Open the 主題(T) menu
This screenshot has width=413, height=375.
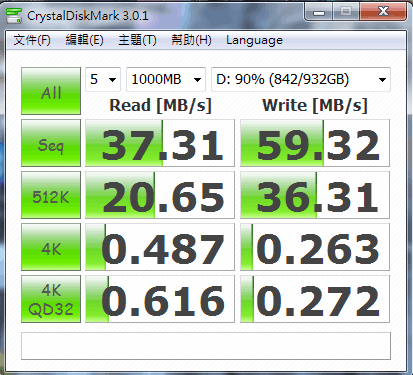point(137,40)
